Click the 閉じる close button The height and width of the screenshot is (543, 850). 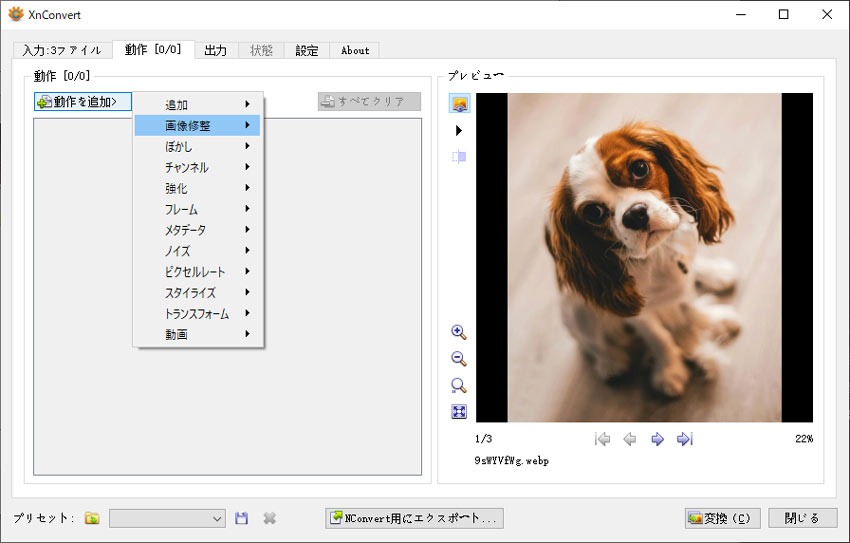pos(803,518)
